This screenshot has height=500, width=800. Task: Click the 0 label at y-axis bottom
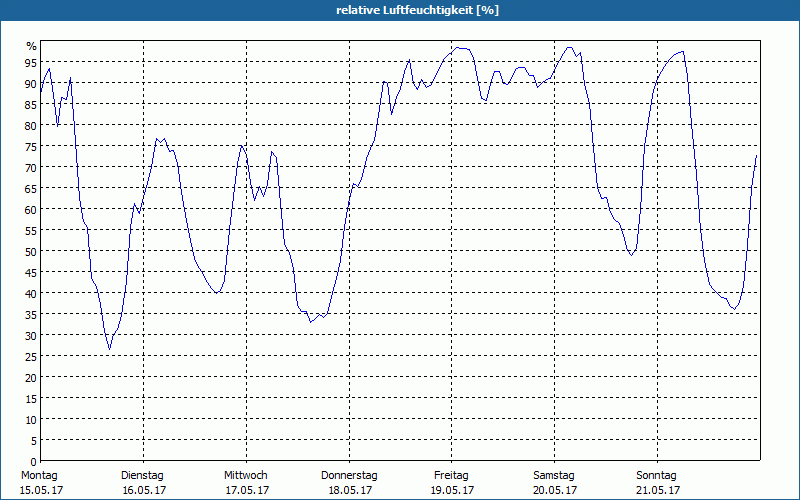[x=33, y=461]
